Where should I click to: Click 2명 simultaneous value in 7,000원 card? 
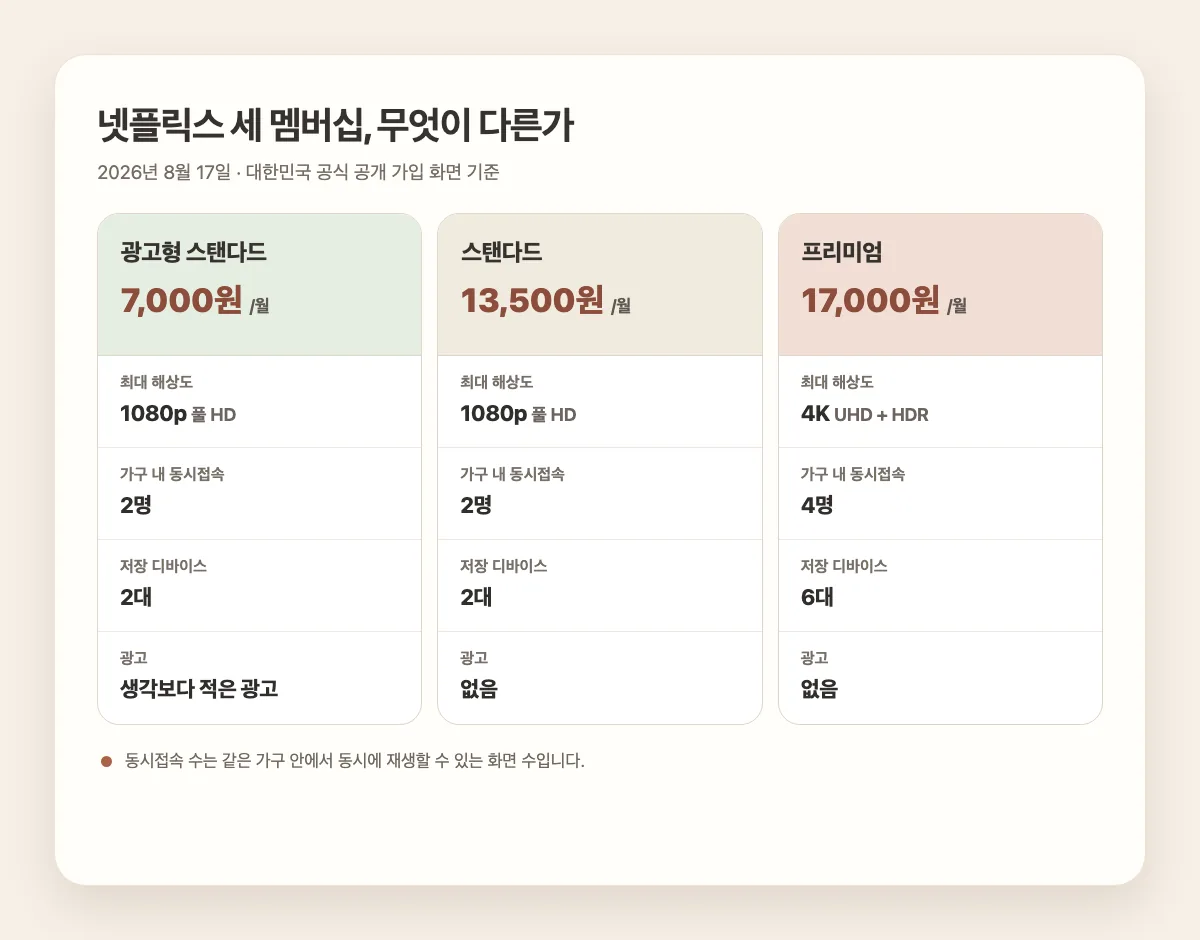click(135, 505)
